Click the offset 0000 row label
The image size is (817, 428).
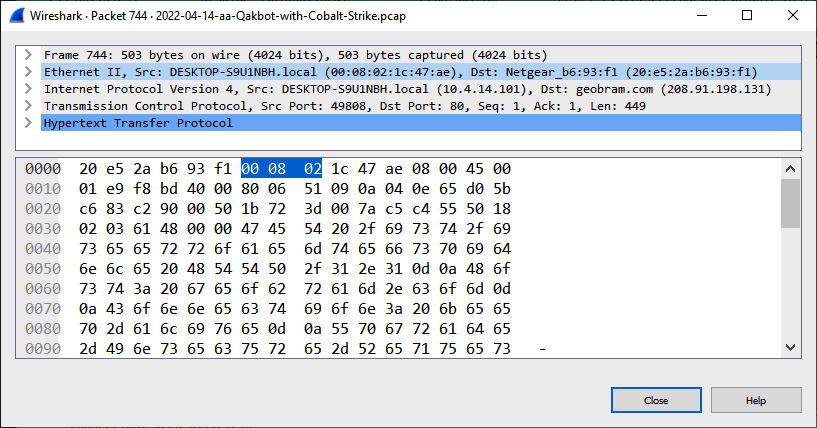point(43,169)
